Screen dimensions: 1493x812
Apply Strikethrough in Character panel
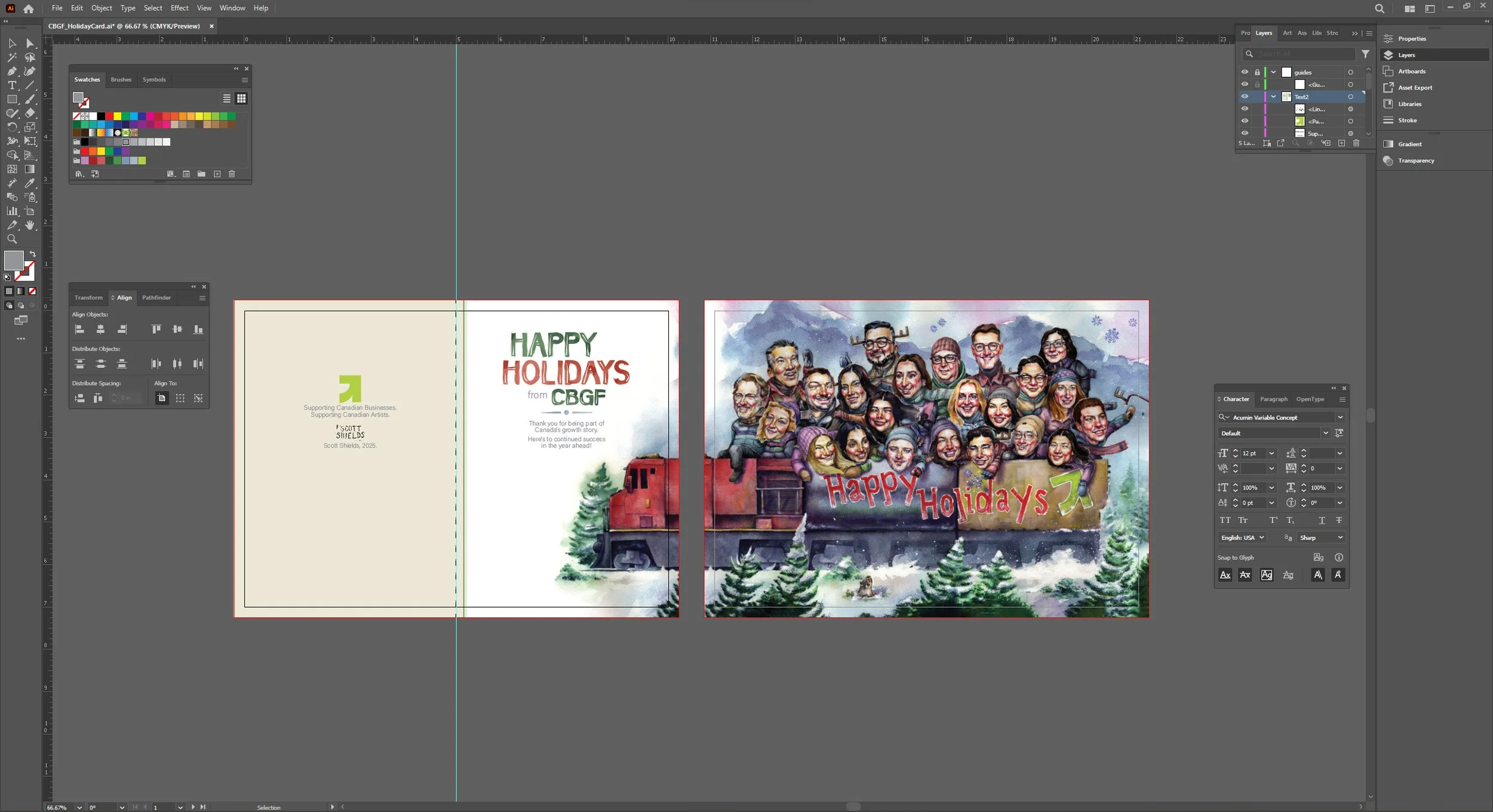[x=1339, y=520]
